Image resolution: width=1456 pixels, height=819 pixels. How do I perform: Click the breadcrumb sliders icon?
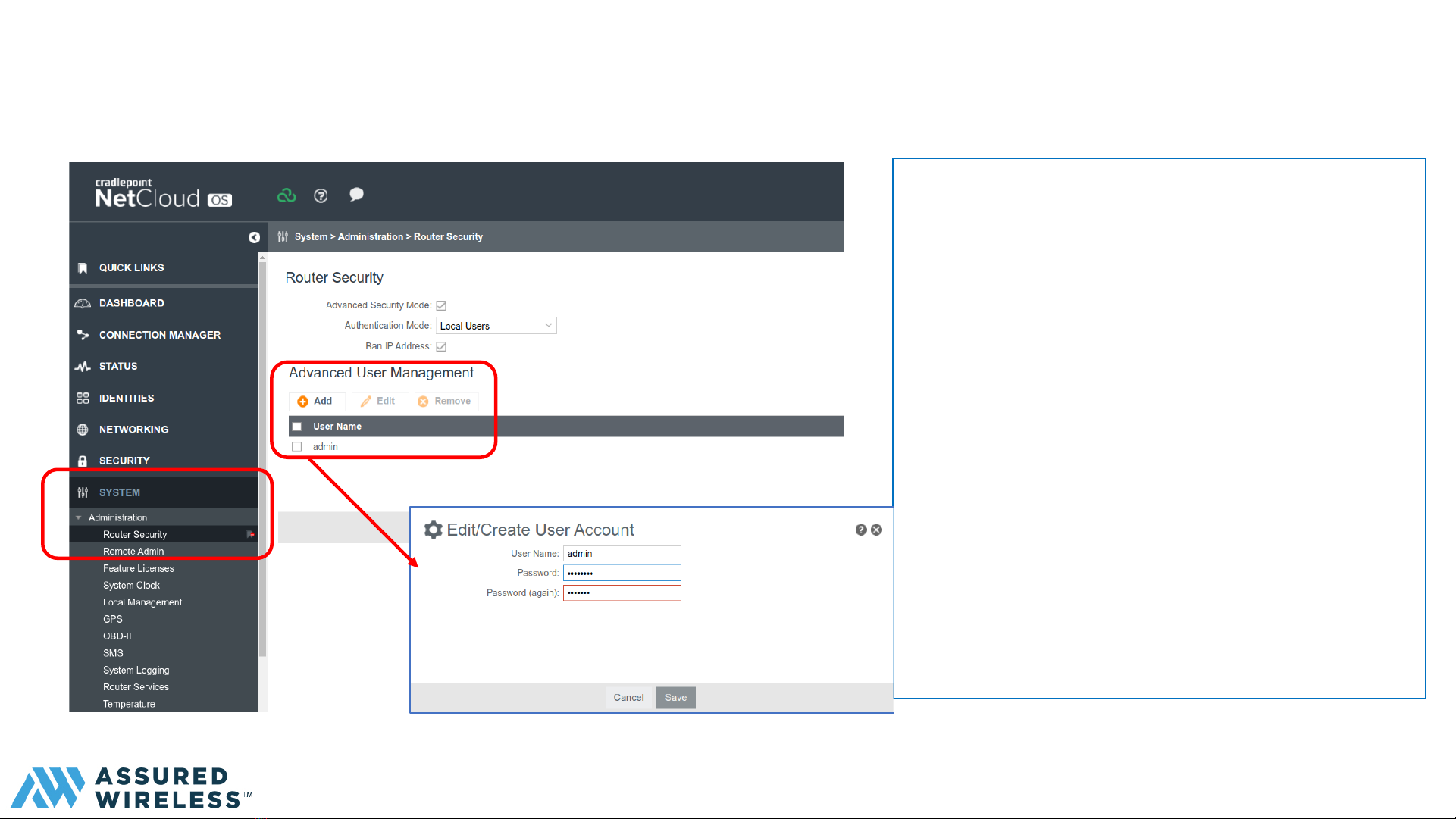point(283,237)
